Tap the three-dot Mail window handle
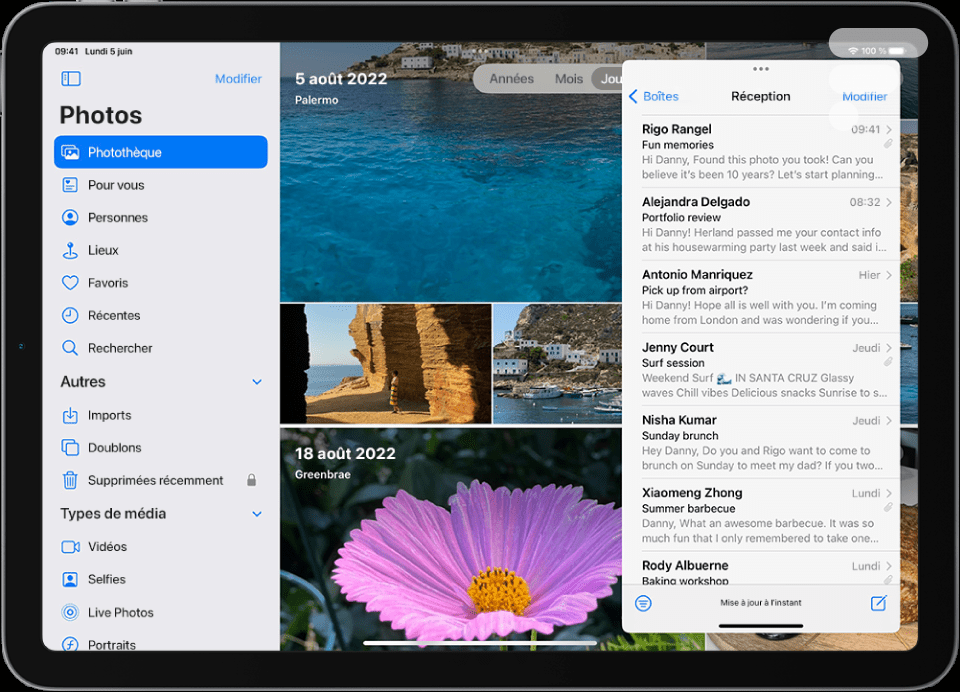Image resolution: width=960 pixels, height=692 pixels. 761,69
